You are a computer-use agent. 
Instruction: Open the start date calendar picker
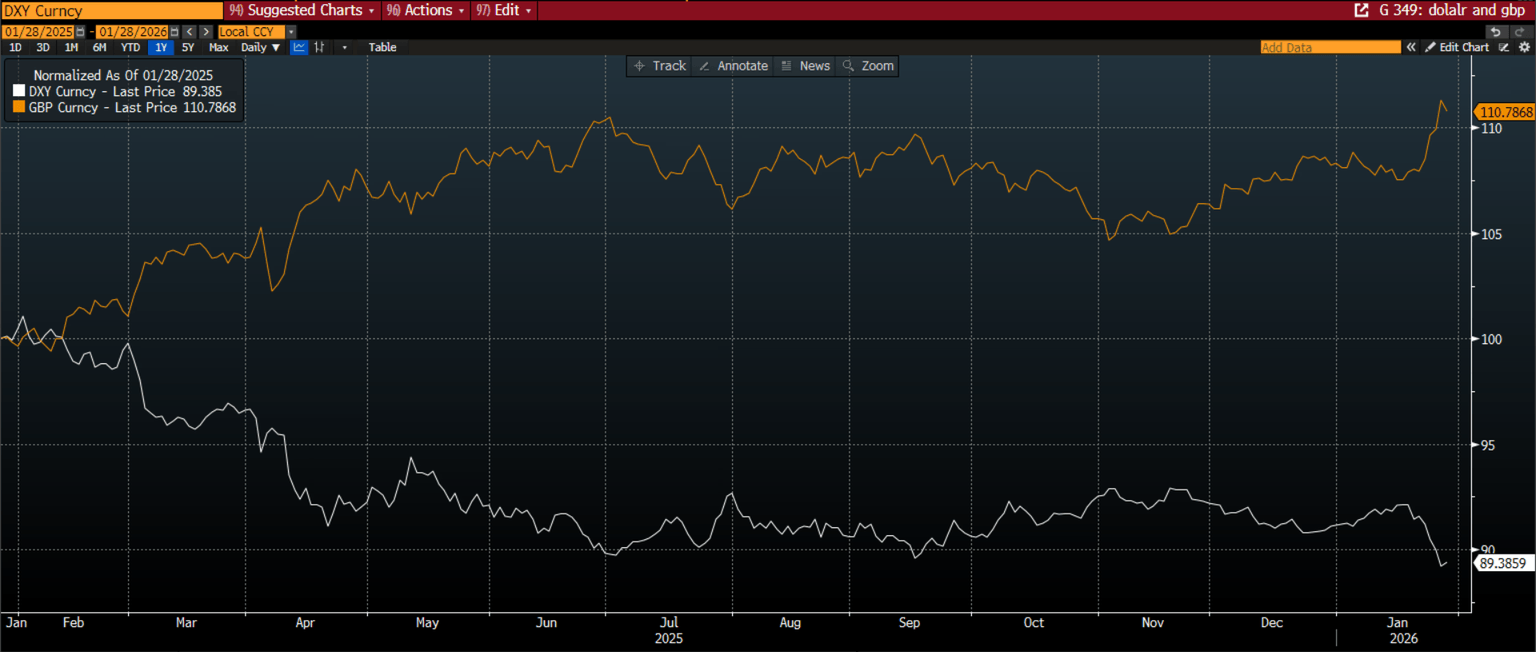tap(82, 32)
